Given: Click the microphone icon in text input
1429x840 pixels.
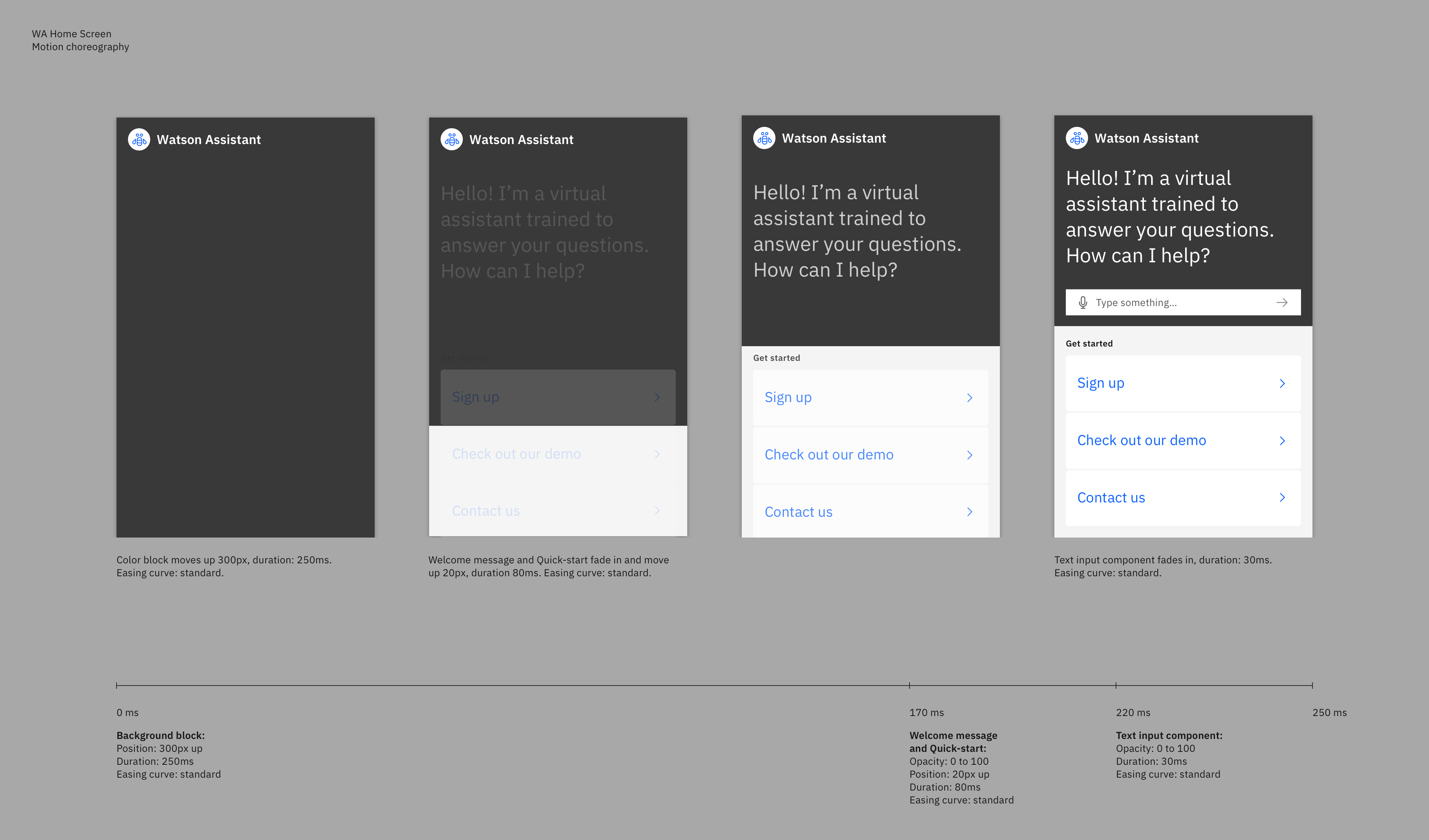Looking at the screenshot, I should click(1083, 303).
